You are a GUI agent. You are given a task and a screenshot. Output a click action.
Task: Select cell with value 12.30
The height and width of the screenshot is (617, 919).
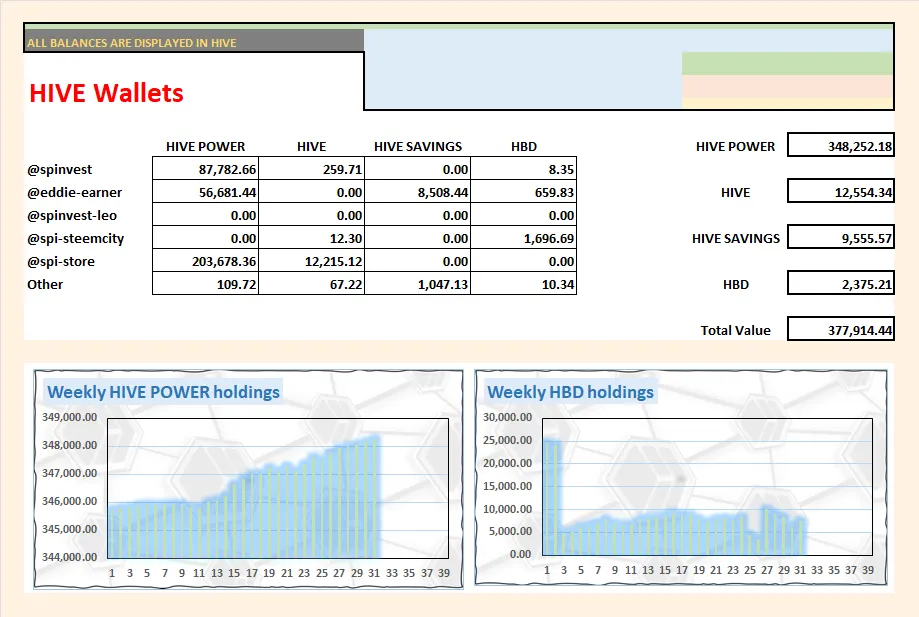coord(312,238)
